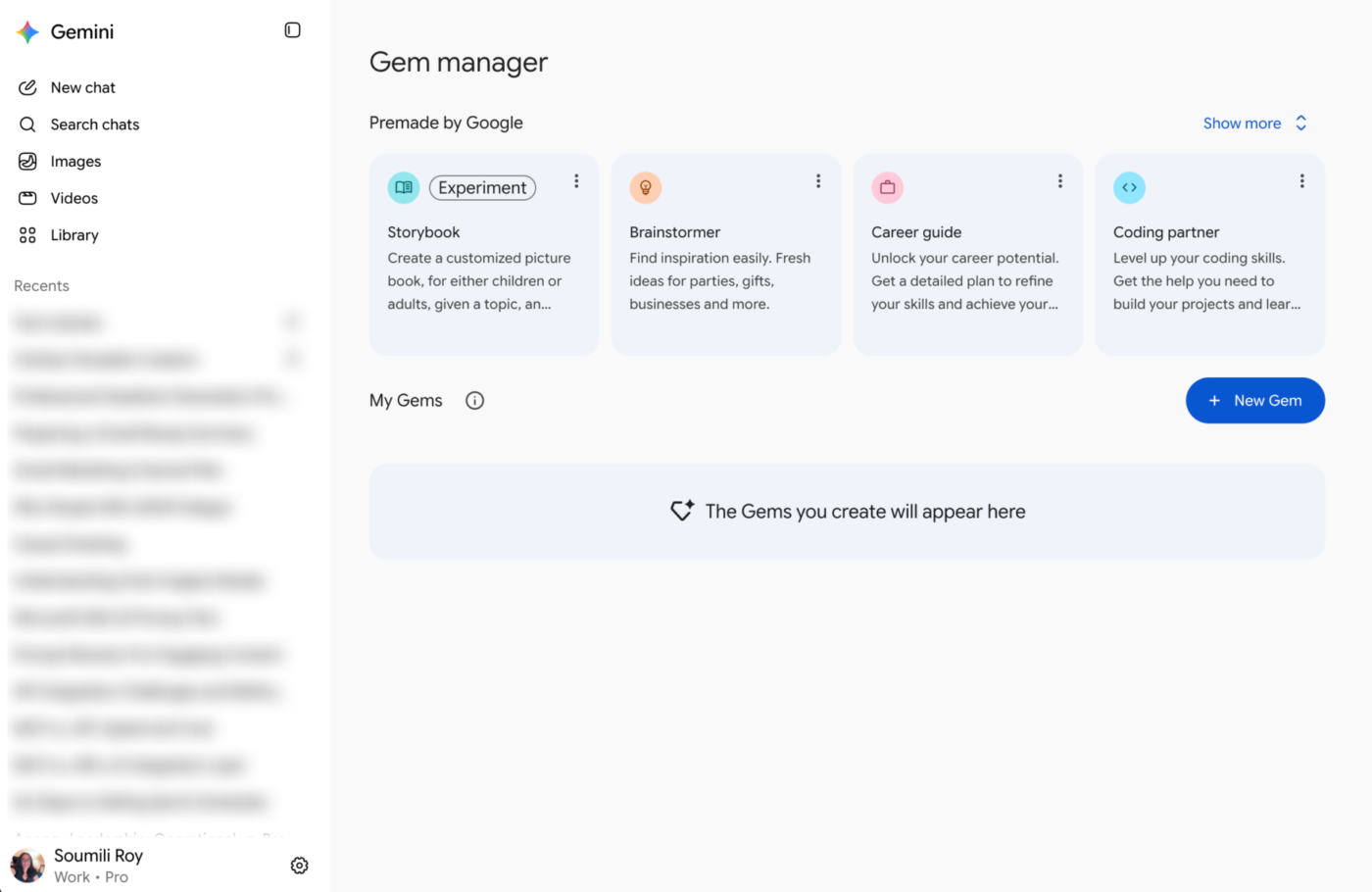Click the Gemini sparkle logo
The image size is (1372, 892).
pos(27,32)
